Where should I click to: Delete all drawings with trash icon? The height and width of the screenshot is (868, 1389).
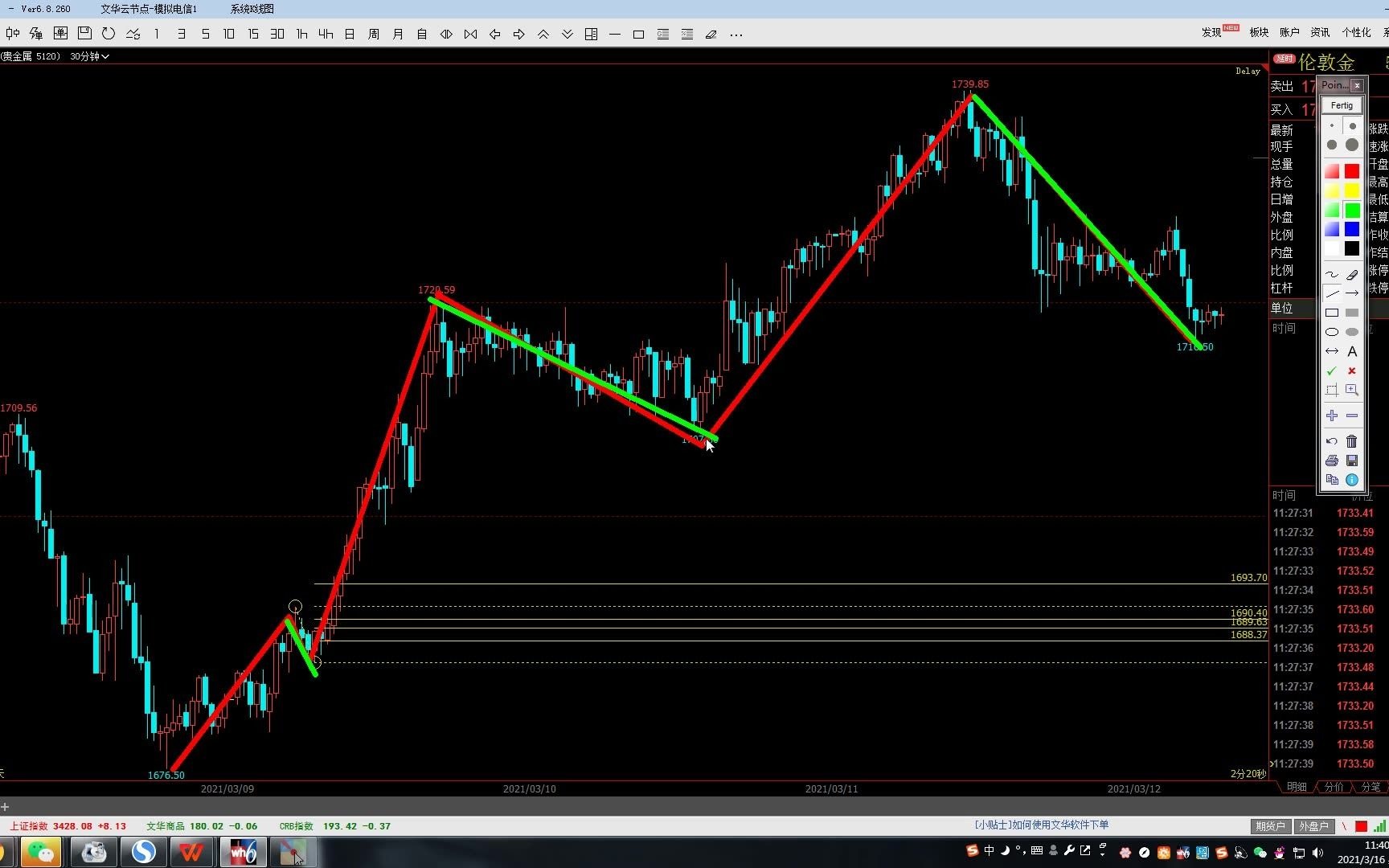click(1352, 441)
